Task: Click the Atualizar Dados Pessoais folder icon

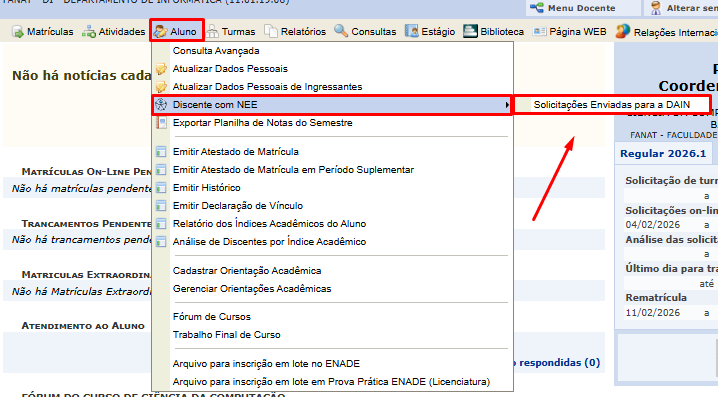Action: click(x=161, y=69)
